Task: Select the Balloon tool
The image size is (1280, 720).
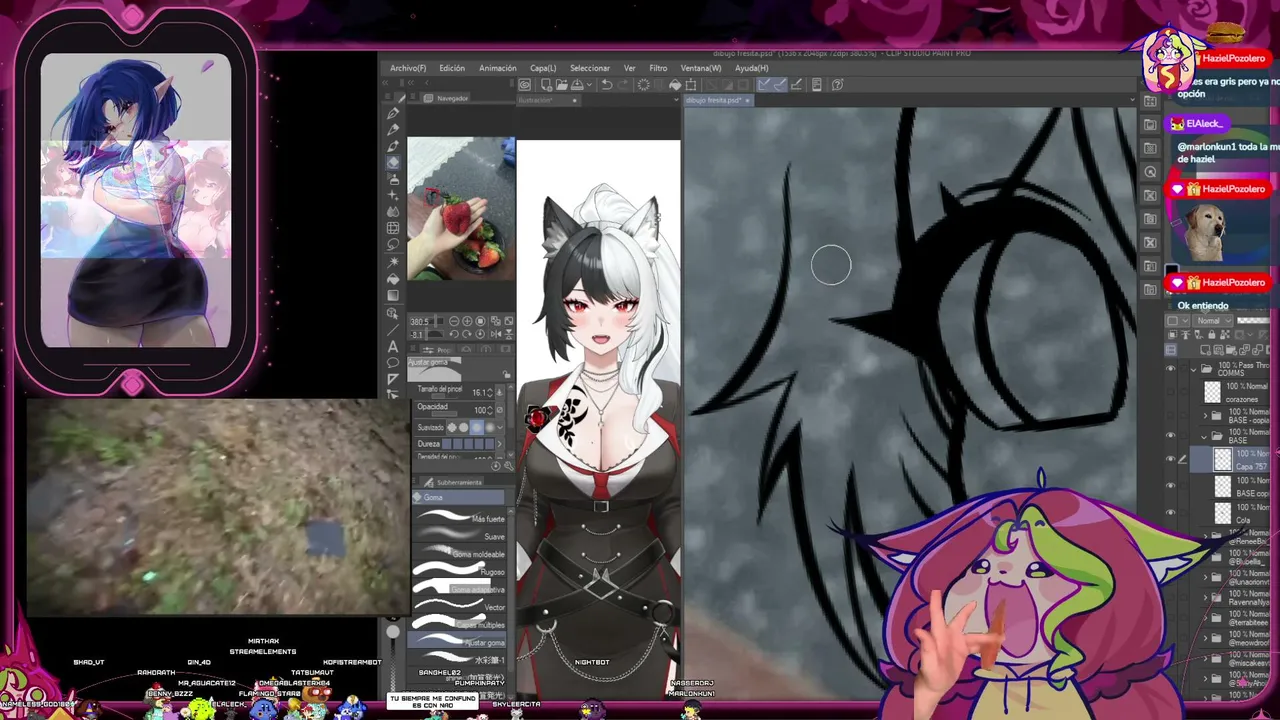Action: coord(393,362)
